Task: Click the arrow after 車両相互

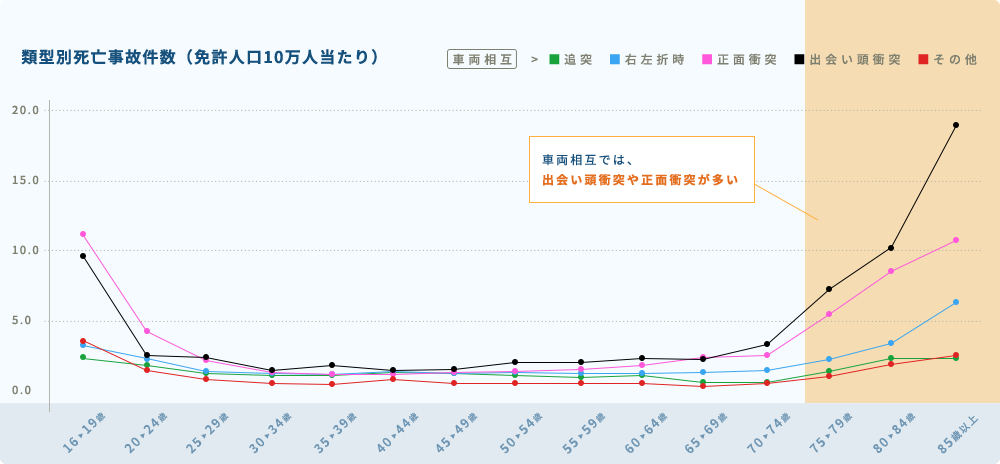Action: 534,59
